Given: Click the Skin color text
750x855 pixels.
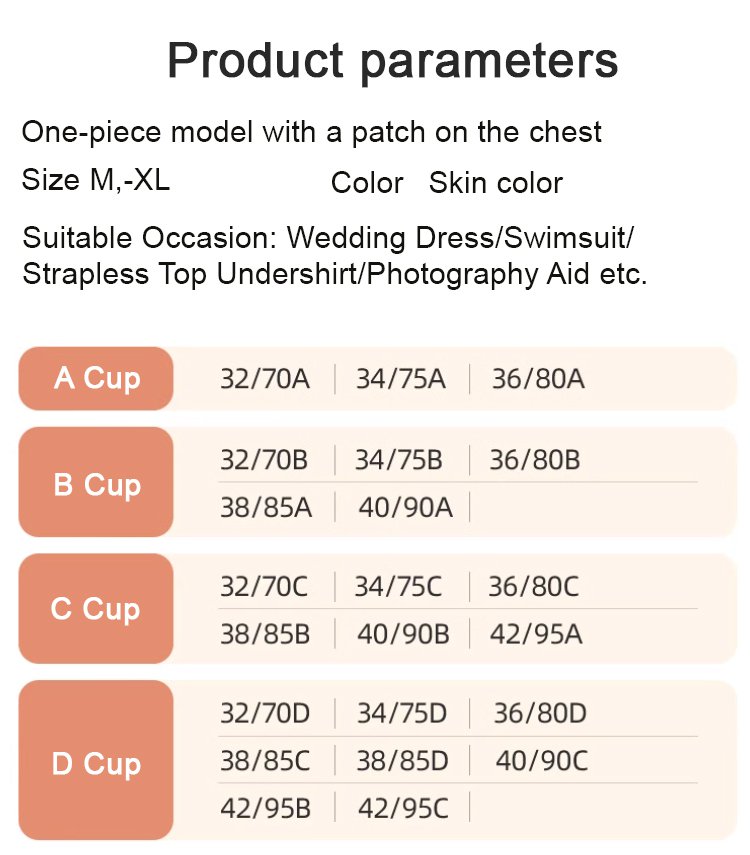Looking at the screenshot, I should 496,183.
